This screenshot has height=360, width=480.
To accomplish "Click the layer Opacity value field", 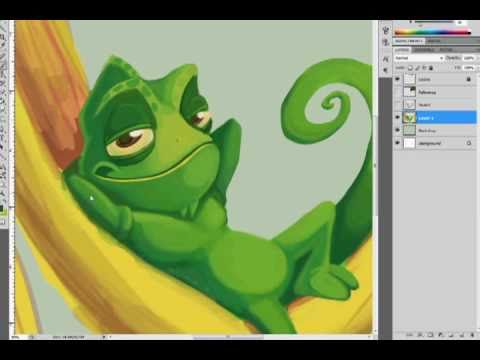I will pos(469,58).
